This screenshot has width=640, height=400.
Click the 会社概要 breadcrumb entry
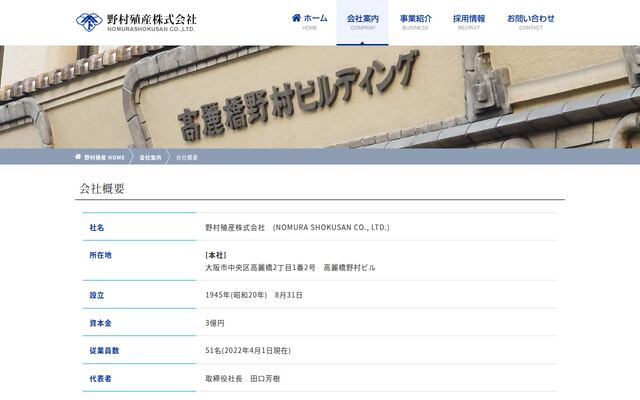[187, 157]
